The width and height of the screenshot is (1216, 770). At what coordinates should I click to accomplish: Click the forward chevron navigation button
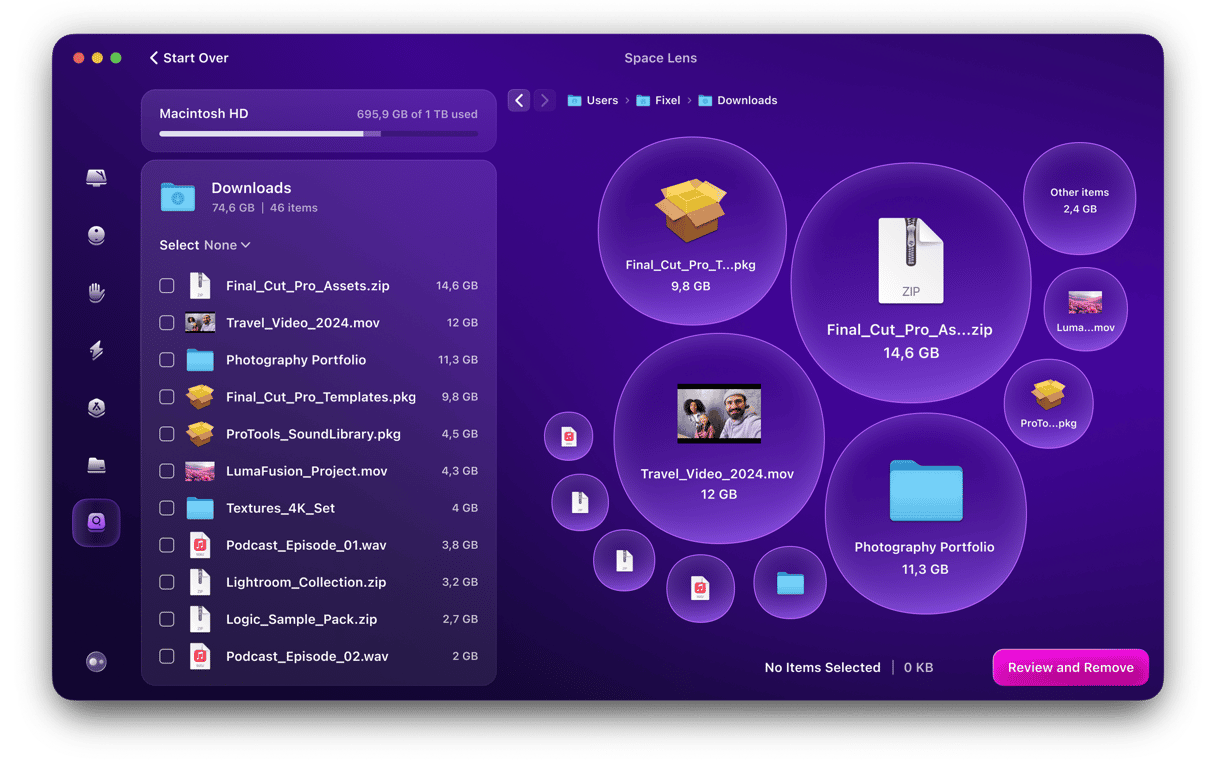(x=544, y=100)
